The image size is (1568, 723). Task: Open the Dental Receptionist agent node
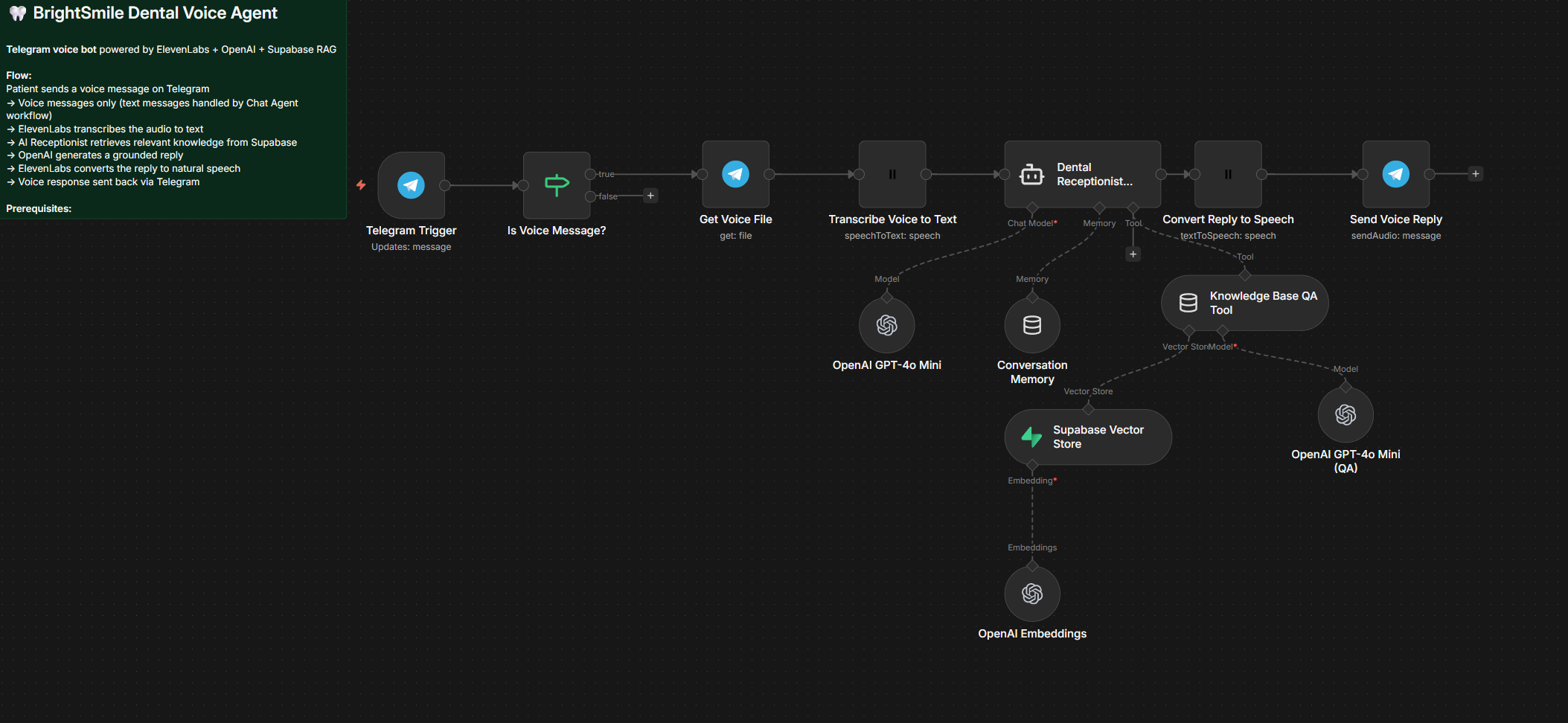point(1082,174)
